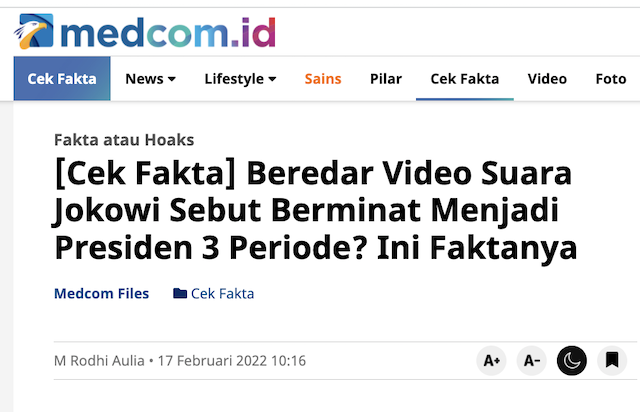Open the Cek Fakta category link
Screen dimensions: 640x412
(x=222, y=293)
